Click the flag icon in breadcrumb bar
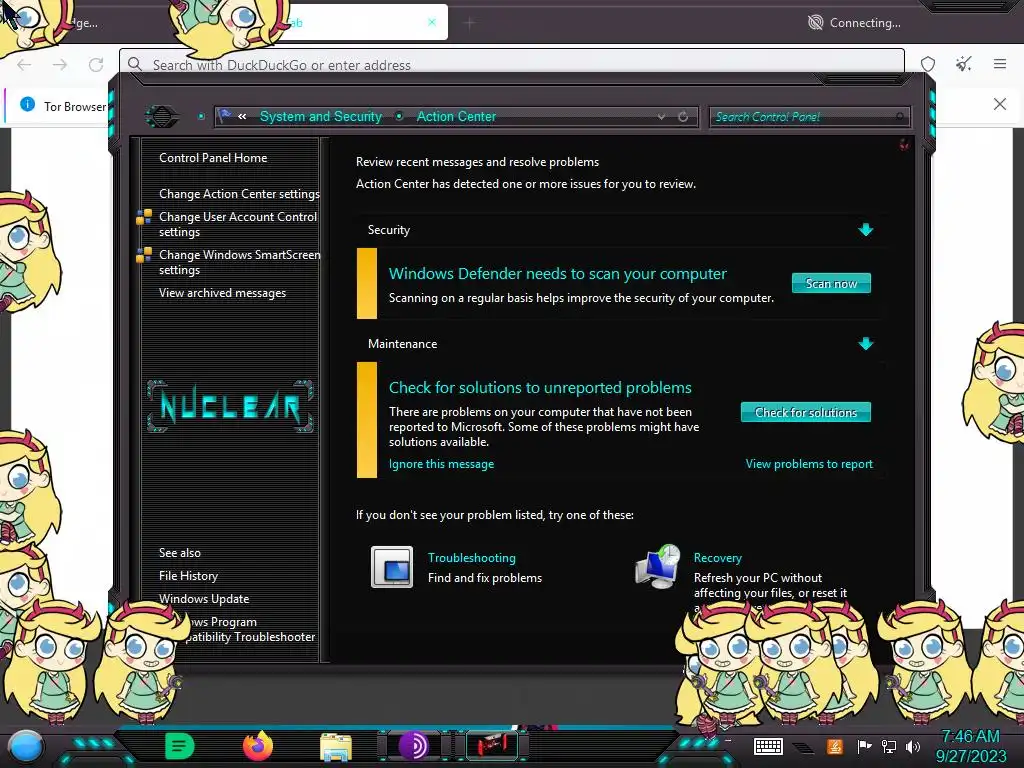Viewport: 1024px width, 768px height. (x=225, y=116)
